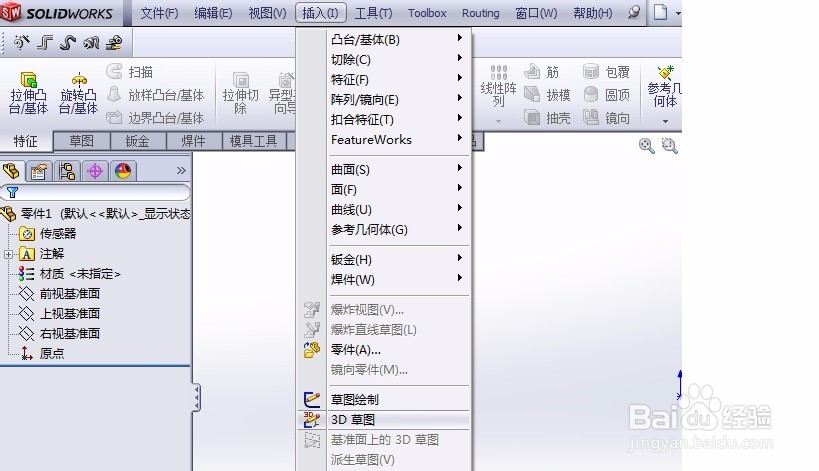Screen dimensions: 819x471
Task: Open the 阵列/镜向(E) submenu
Action: (x=398, y=99)
